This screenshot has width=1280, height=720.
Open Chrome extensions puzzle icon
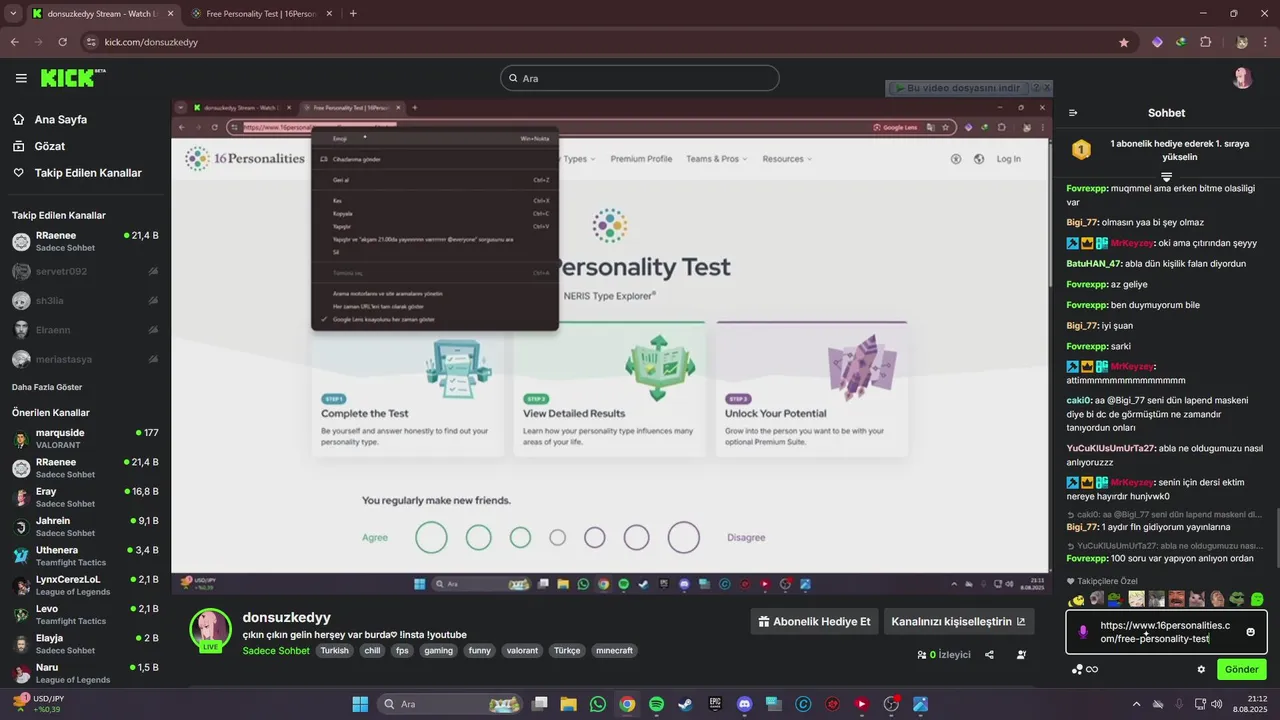1205,42
